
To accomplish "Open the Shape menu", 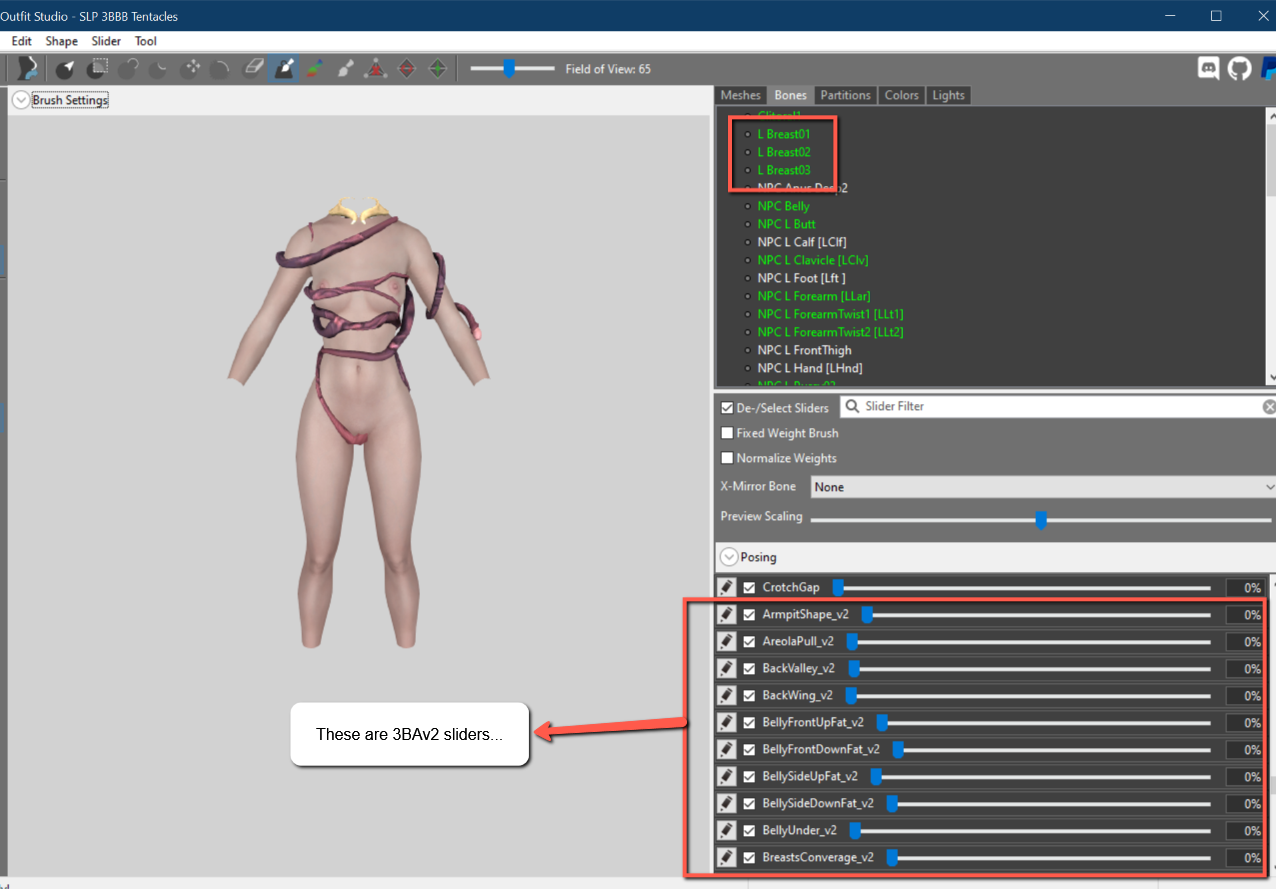I will (x=61, y=41).
